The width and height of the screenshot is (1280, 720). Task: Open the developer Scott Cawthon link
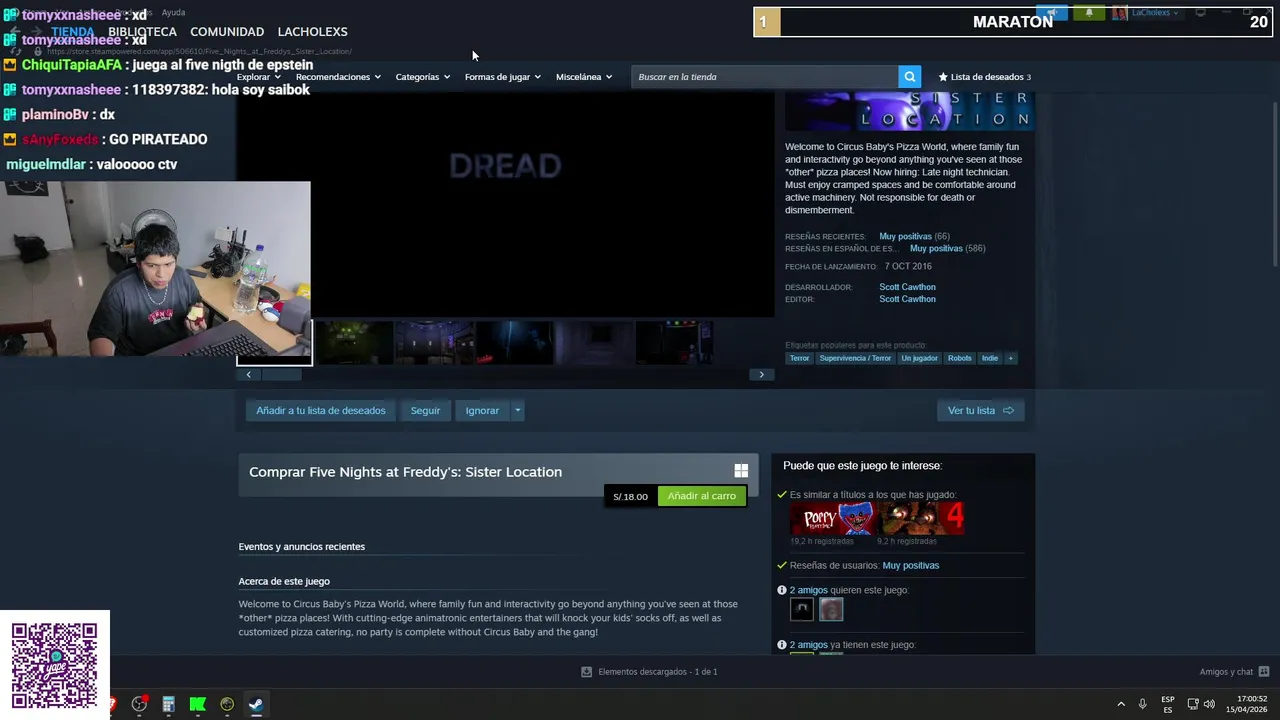(907, 287)
